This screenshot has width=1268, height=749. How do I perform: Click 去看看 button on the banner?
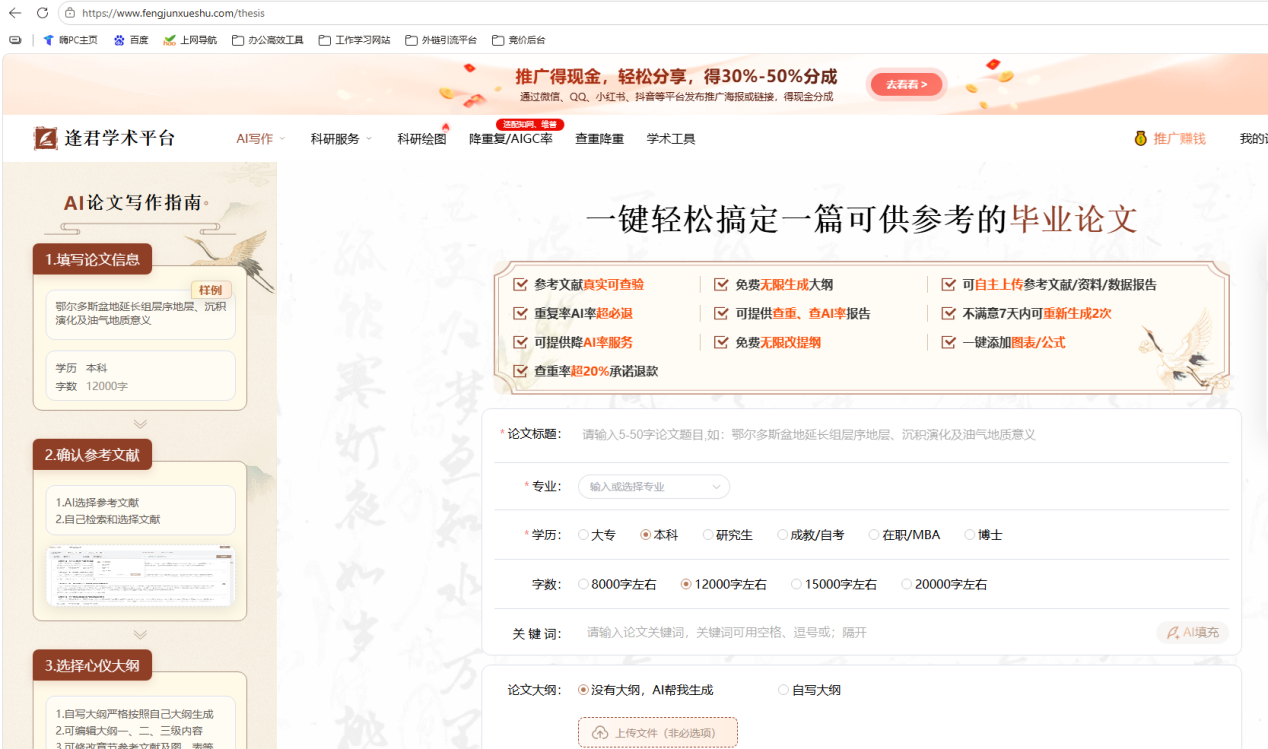pos(907,85)
